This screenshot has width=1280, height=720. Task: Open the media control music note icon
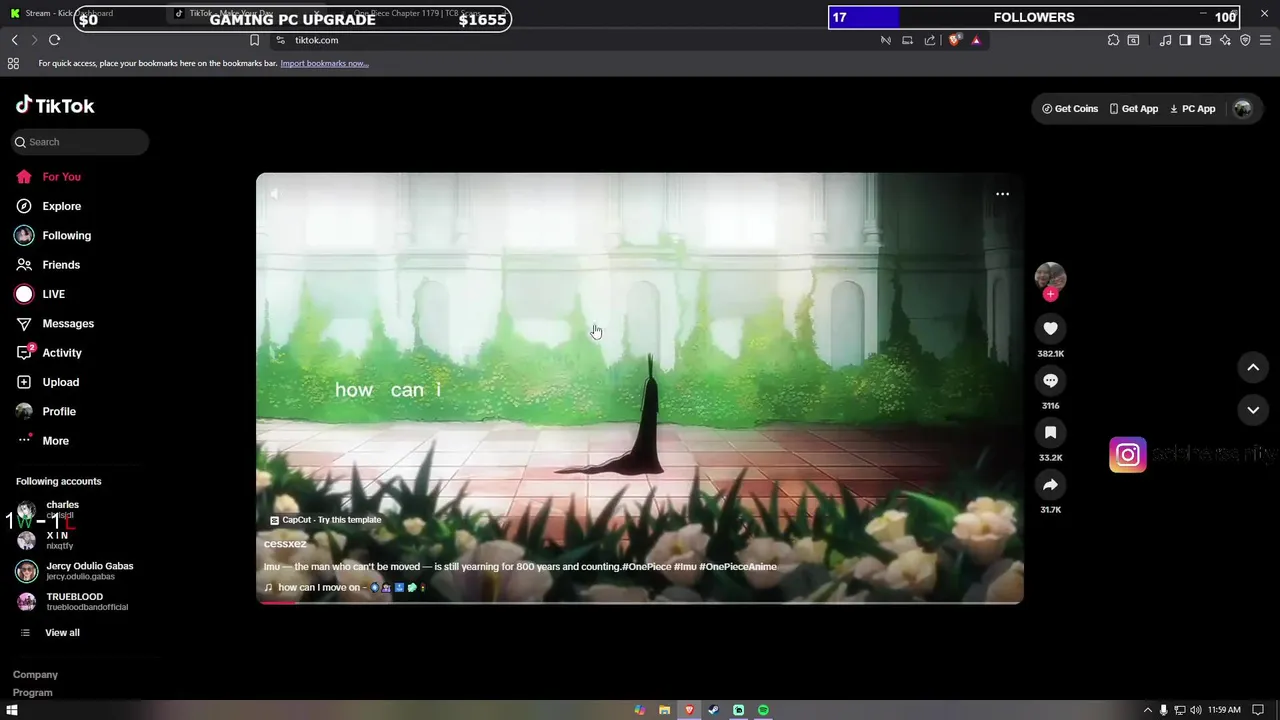click(x=1165, y=40)
